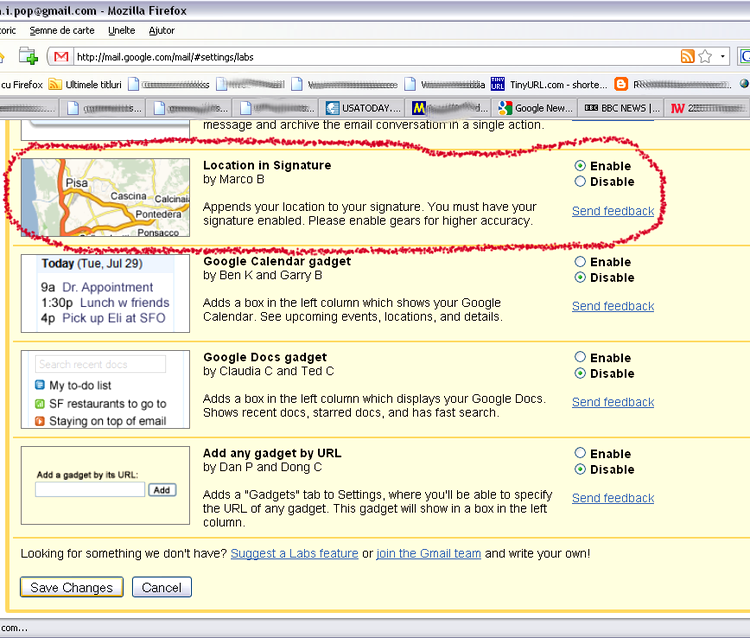Disable Location in Signature

point(580,182)
